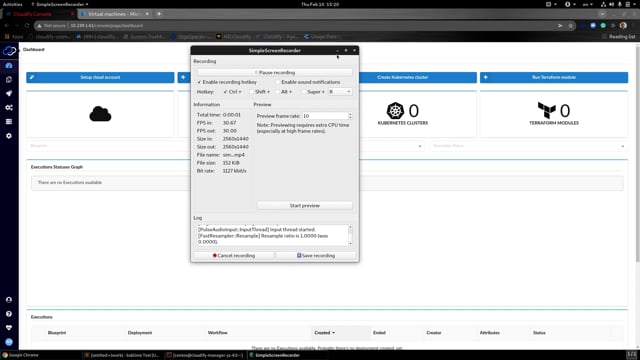Open the stacked list icon in the sidebar

pos(9,122)
